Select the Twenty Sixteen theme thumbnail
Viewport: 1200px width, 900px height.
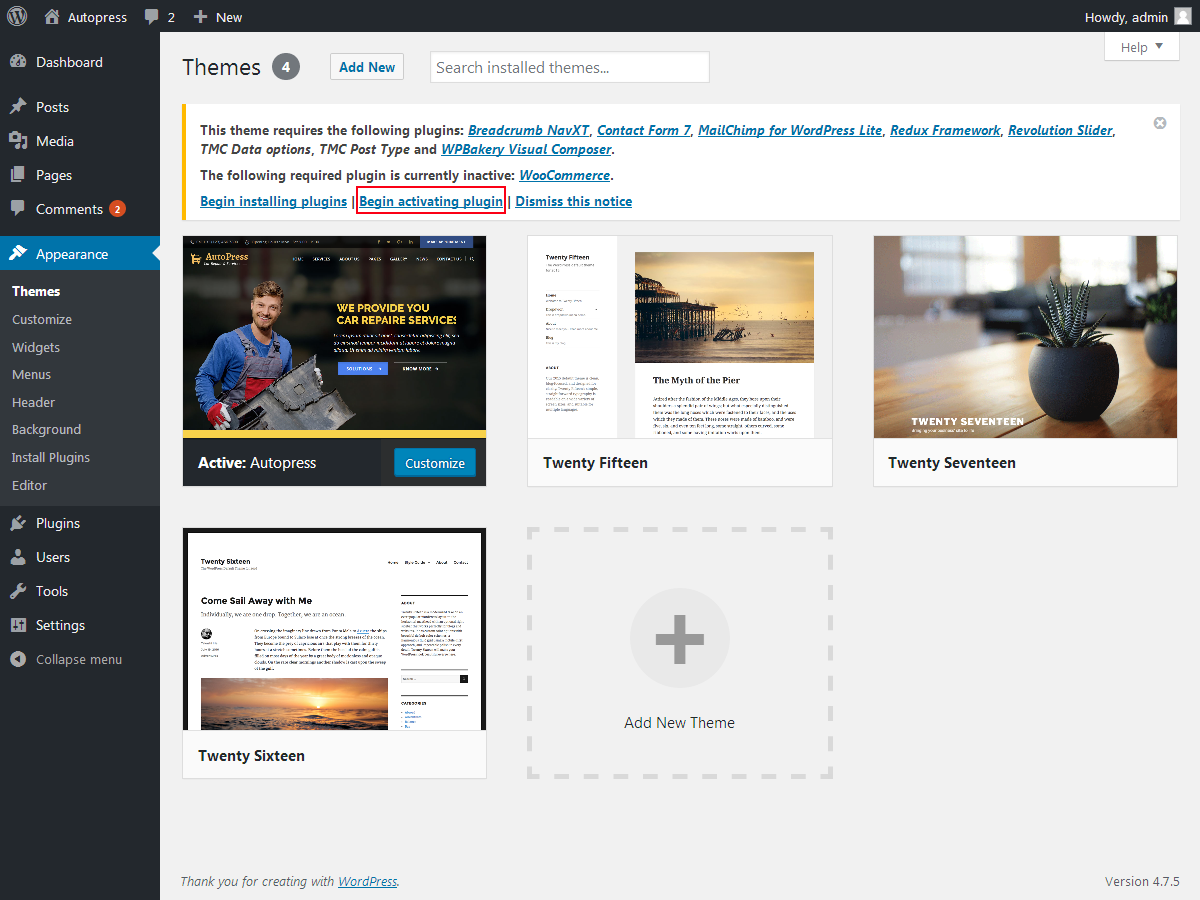coord(334,630)
